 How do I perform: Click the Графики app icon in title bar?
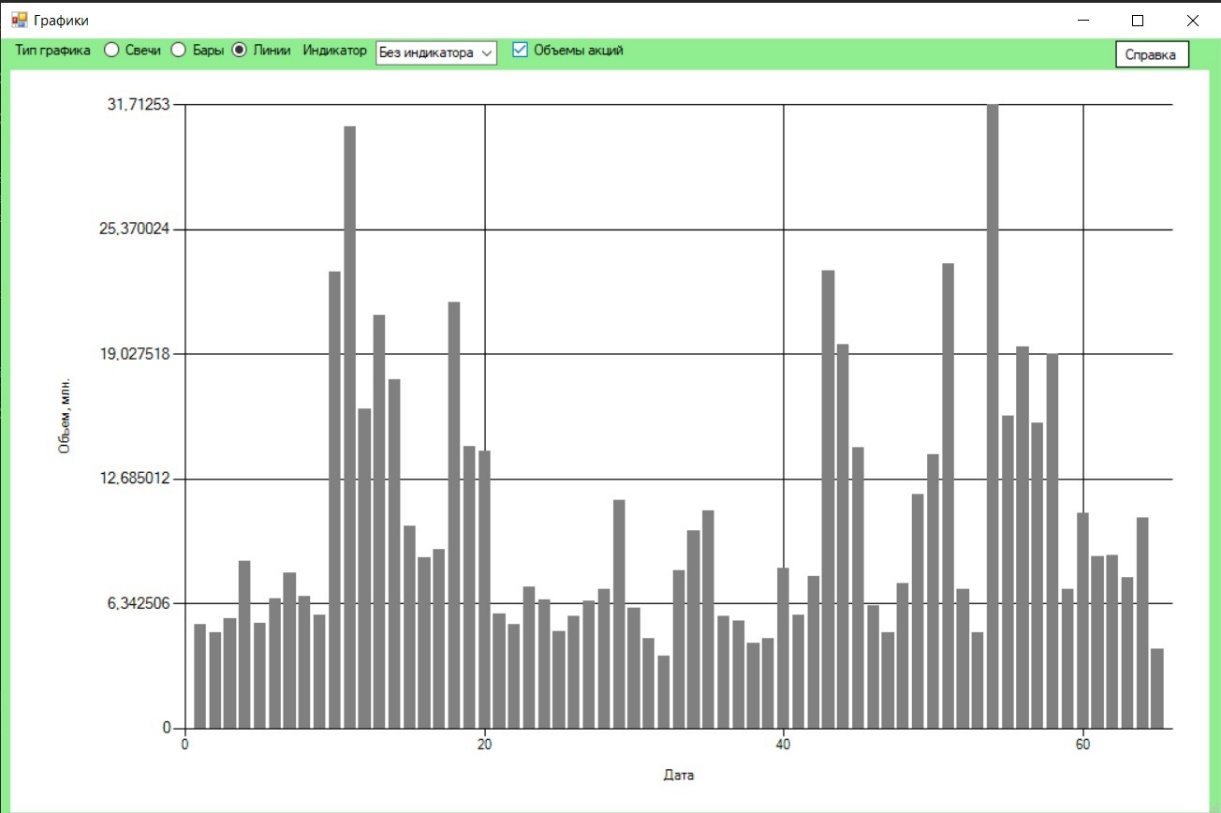(20, 19)
